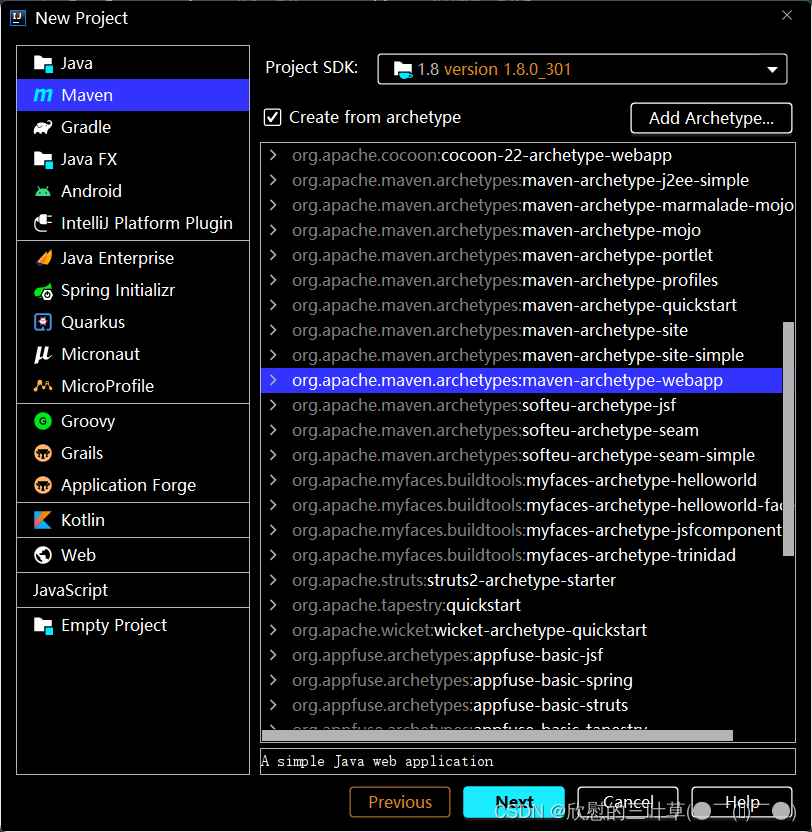Viewport: 812px width, 832px height.
Task: Click the Quarkus icon
Action: [43, 322]
